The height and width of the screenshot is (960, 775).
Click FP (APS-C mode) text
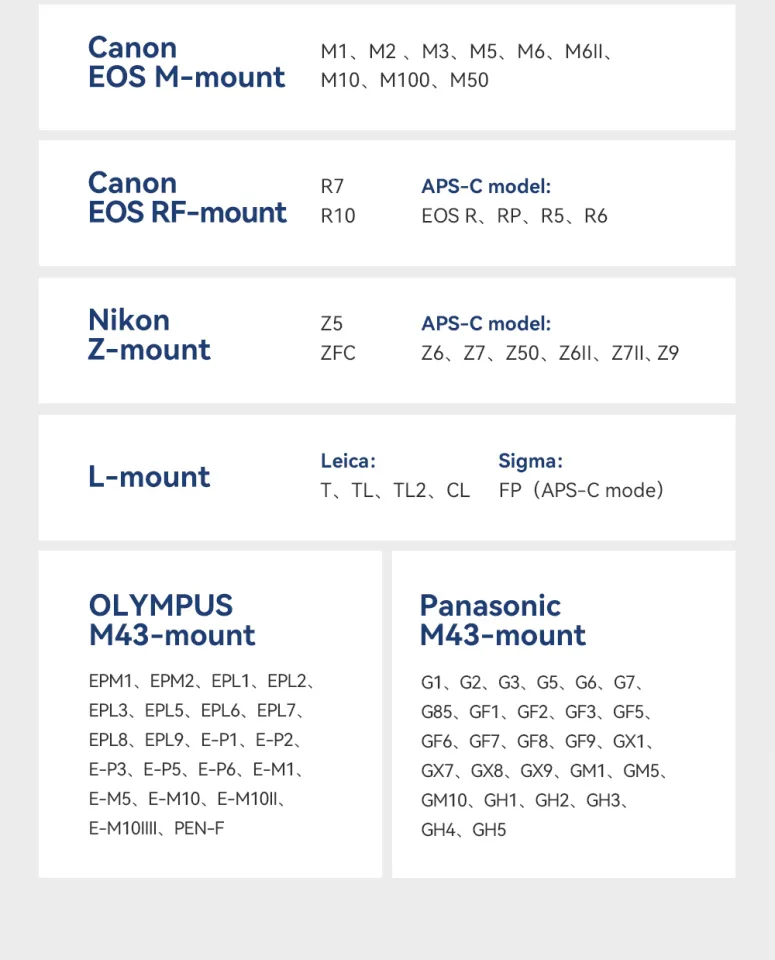click(581, 490)
